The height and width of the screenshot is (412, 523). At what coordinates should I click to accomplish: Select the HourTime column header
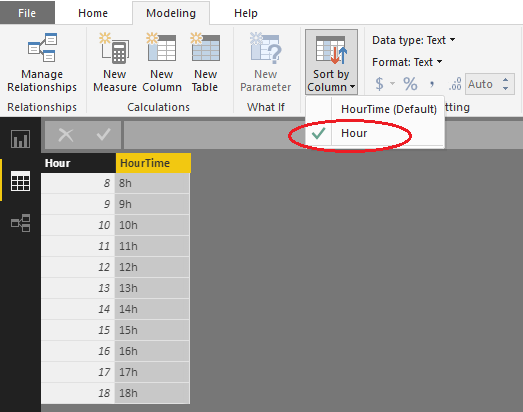coord(153,163)
